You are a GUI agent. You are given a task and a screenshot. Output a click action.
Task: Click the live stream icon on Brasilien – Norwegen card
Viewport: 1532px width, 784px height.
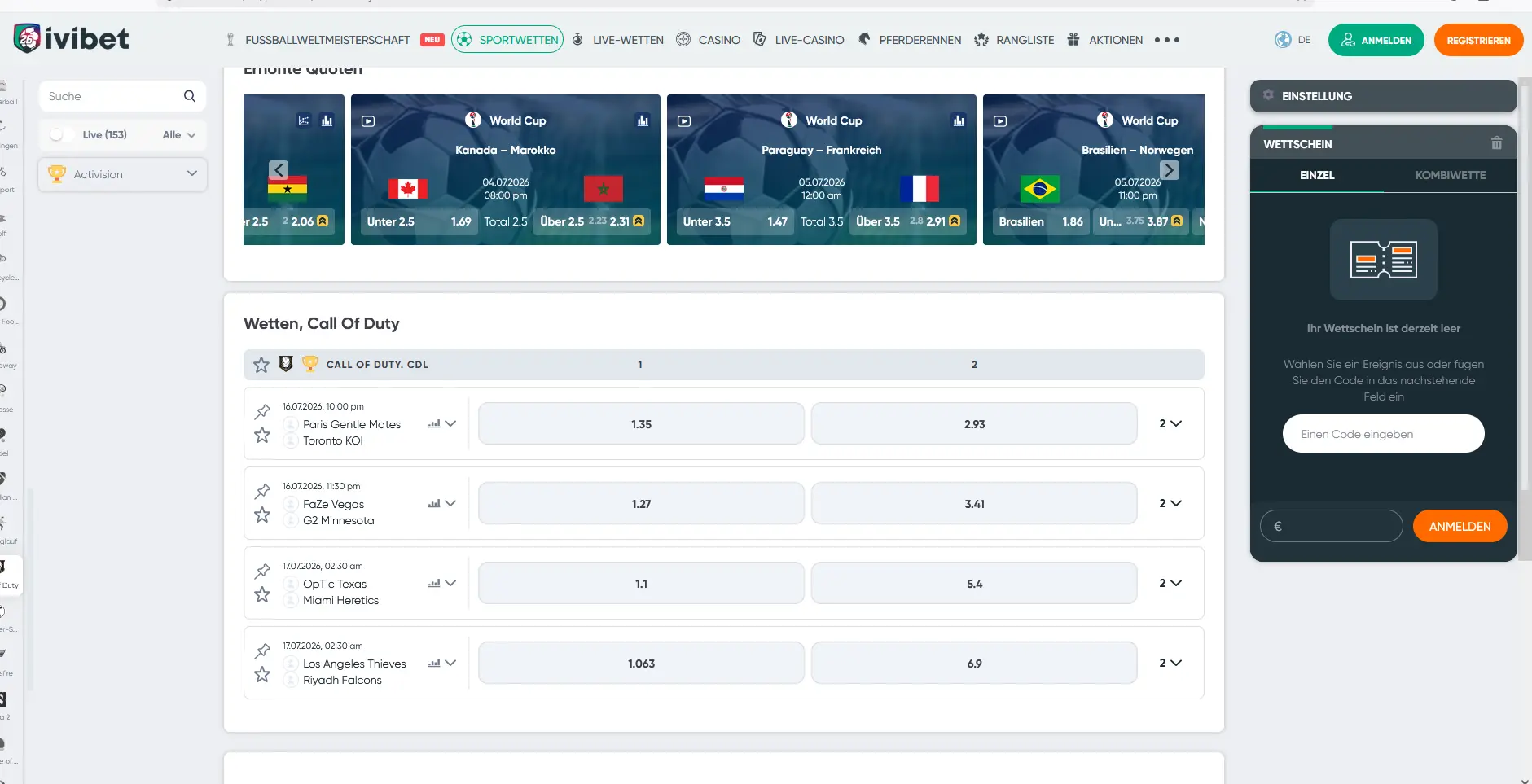click(1000, 120)
